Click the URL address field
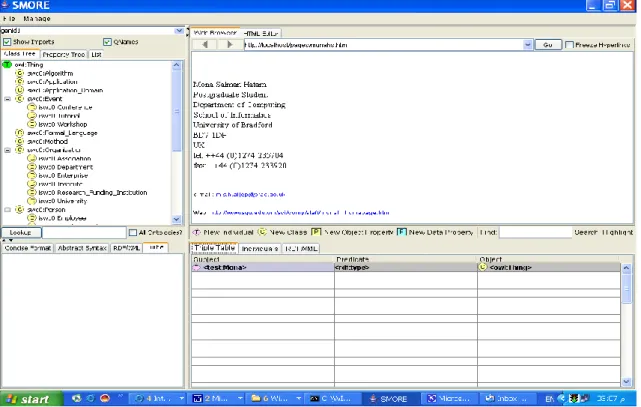This screenshot has height=407, width=641. coord(384,45)
